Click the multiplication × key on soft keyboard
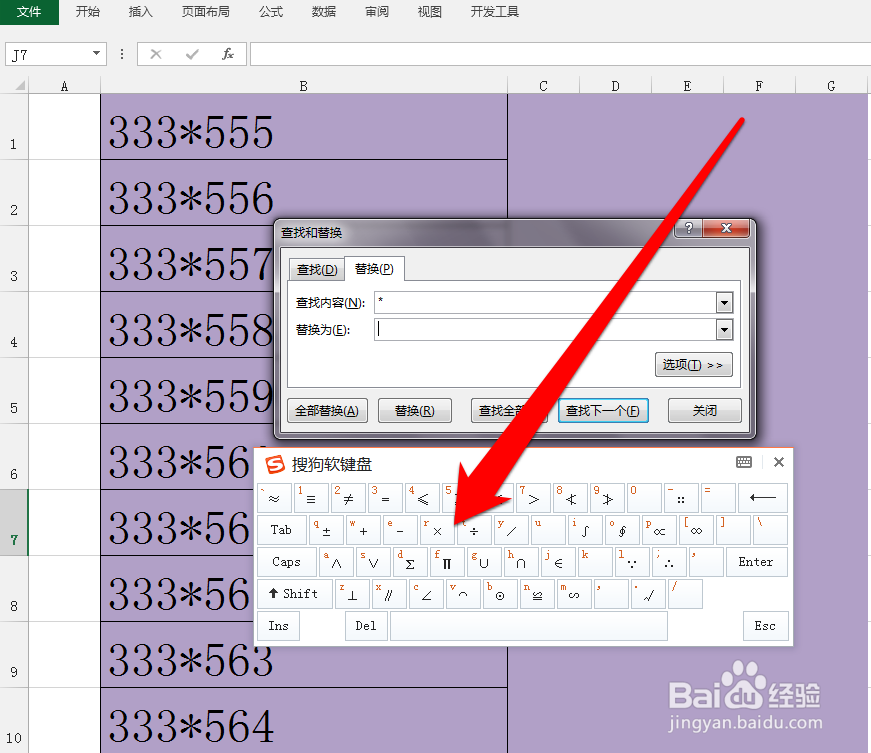The height and width of the screenshot is (753, 871). point(437,529)
